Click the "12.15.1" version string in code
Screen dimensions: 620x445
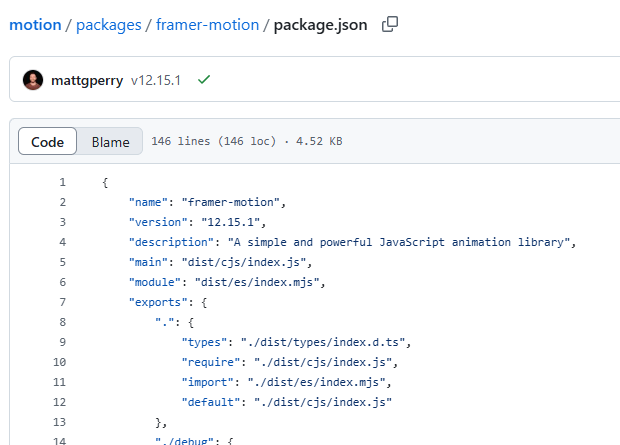tap(231, 222)
